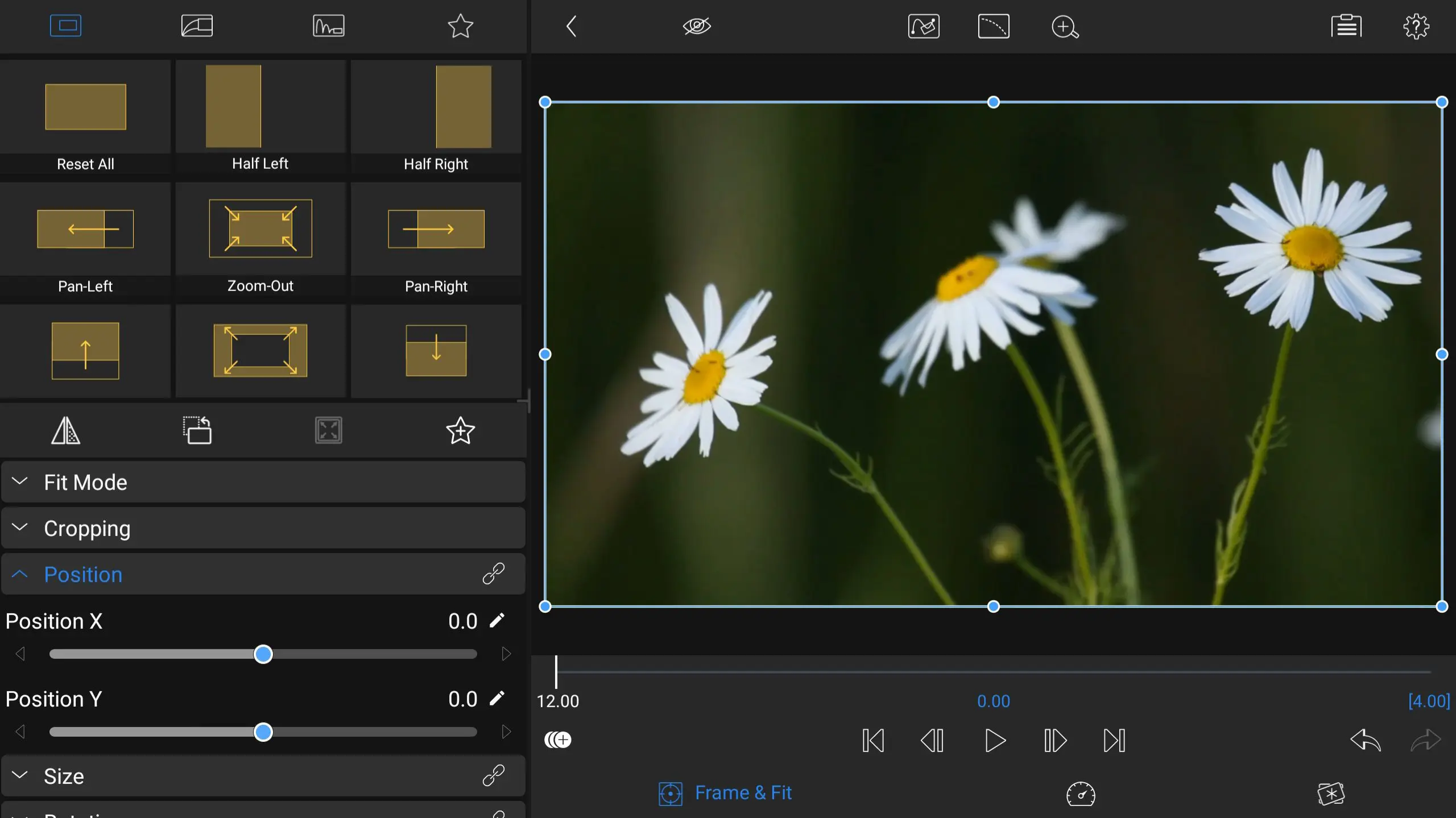
Task: Collapse the Position section
Action: (83, 574)
